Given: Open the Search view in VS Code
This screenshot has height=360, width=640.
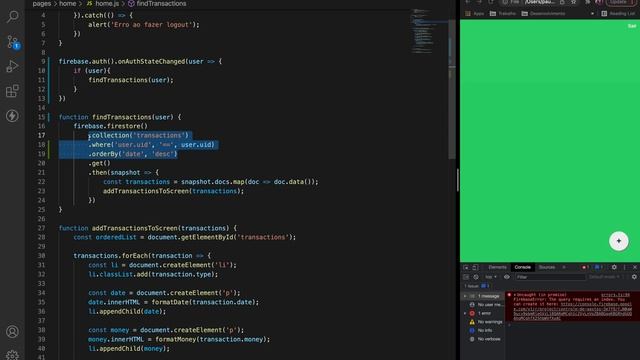Looking at the screenshot, I should point(13,16).
